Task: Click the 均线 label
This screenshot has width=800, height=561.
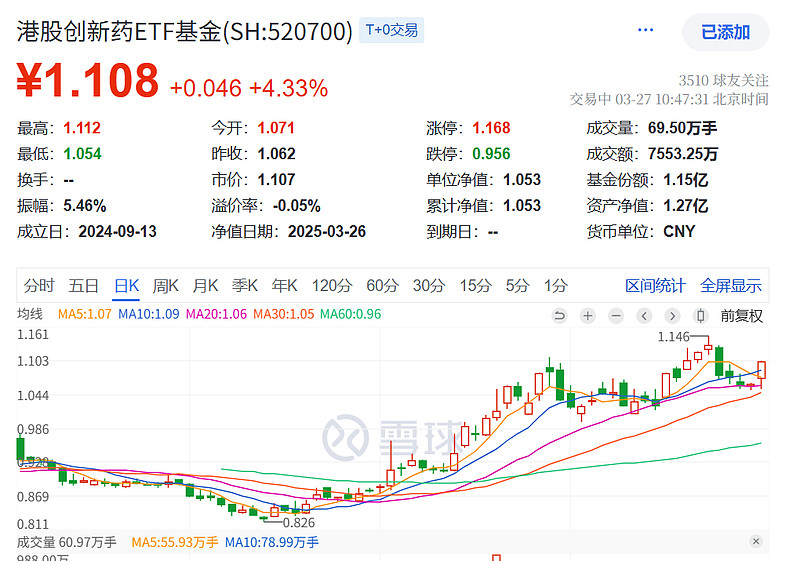Action: [30, 314]
